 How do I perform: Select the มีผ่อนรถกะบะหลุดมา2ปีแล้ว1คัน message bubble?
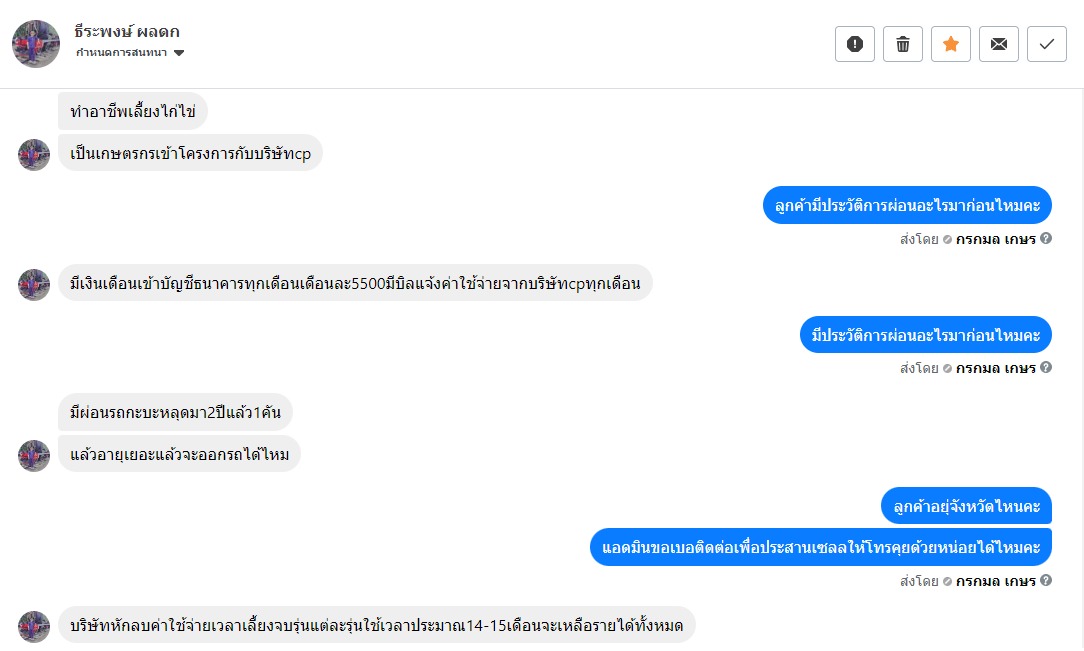tap(175, 412)
